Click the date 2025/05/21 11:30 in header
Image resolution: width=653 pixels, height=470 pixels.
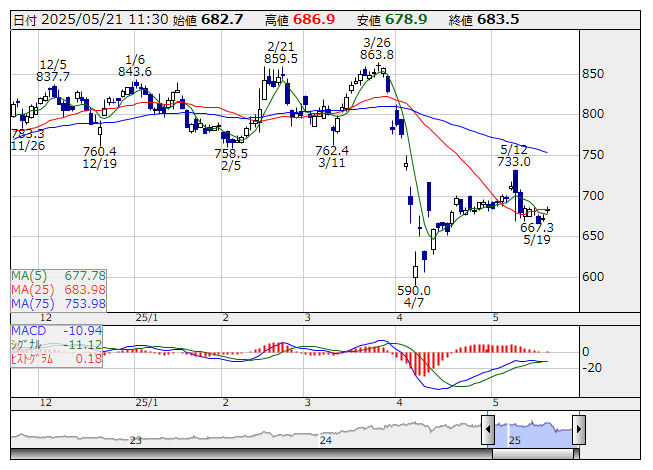coord(105,20)
